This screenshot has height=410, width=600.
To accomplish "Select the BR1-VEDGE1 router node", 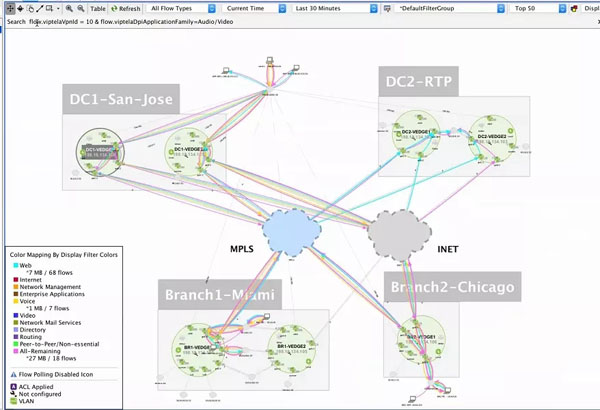I will (x=197, y=350).
